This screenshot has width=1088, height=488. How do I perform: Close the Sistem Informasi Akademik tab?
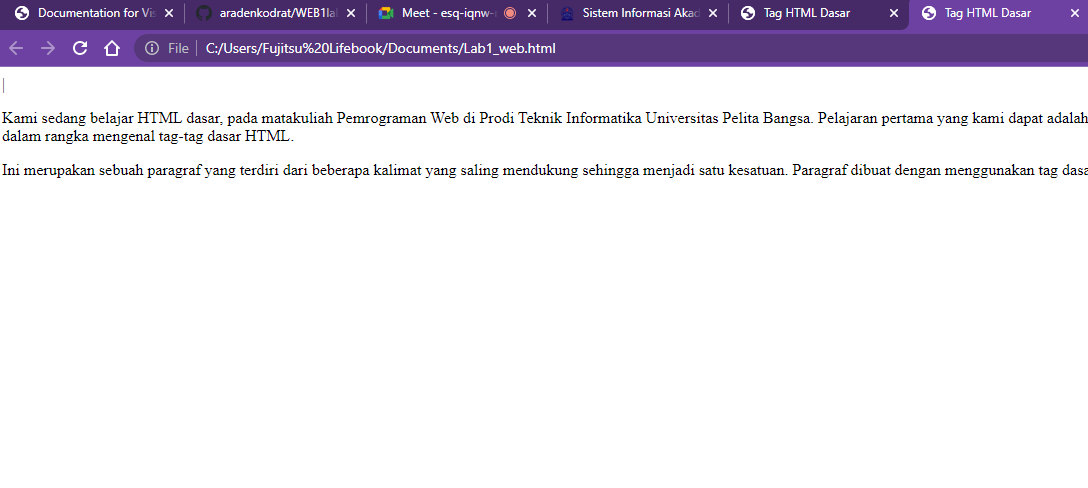[713, 13]
